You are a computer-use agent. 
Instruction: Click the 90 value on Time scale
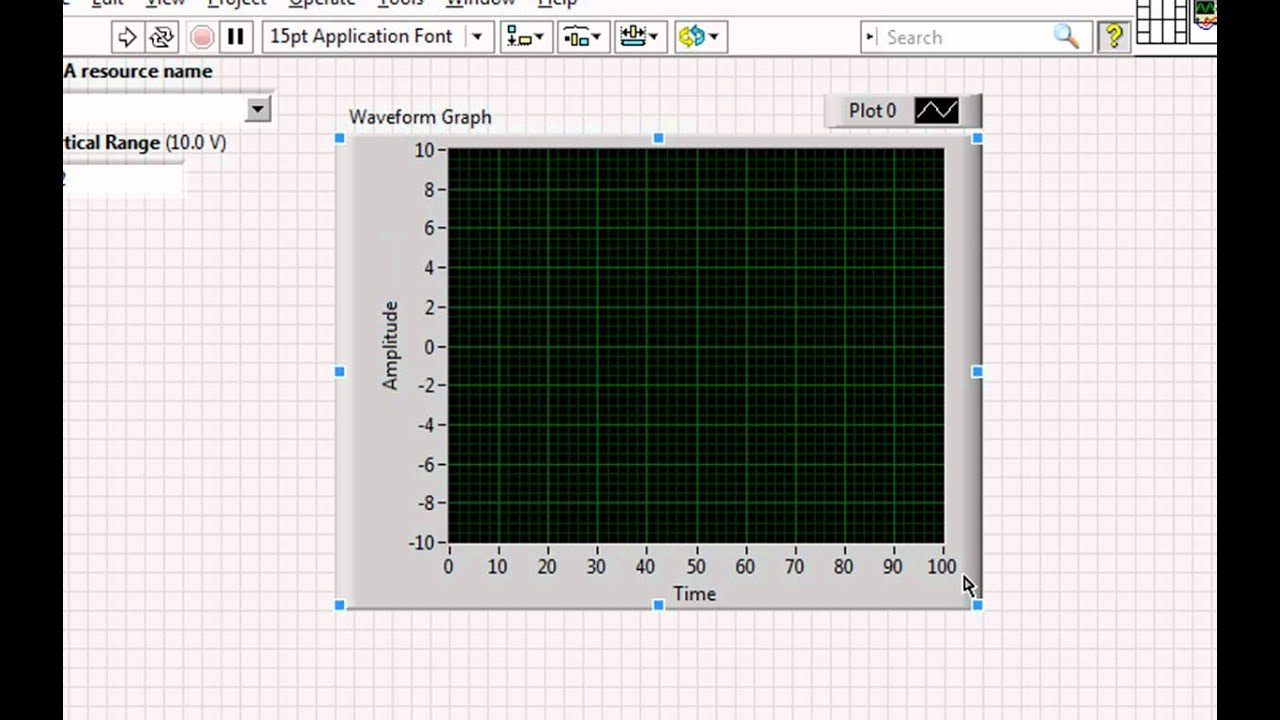(x=894, y=567)
